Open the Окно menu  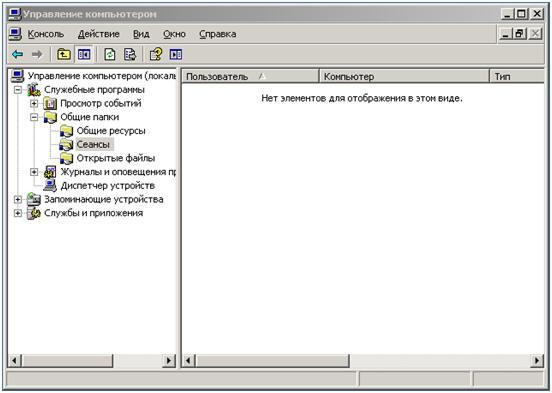tap(174, 34)
